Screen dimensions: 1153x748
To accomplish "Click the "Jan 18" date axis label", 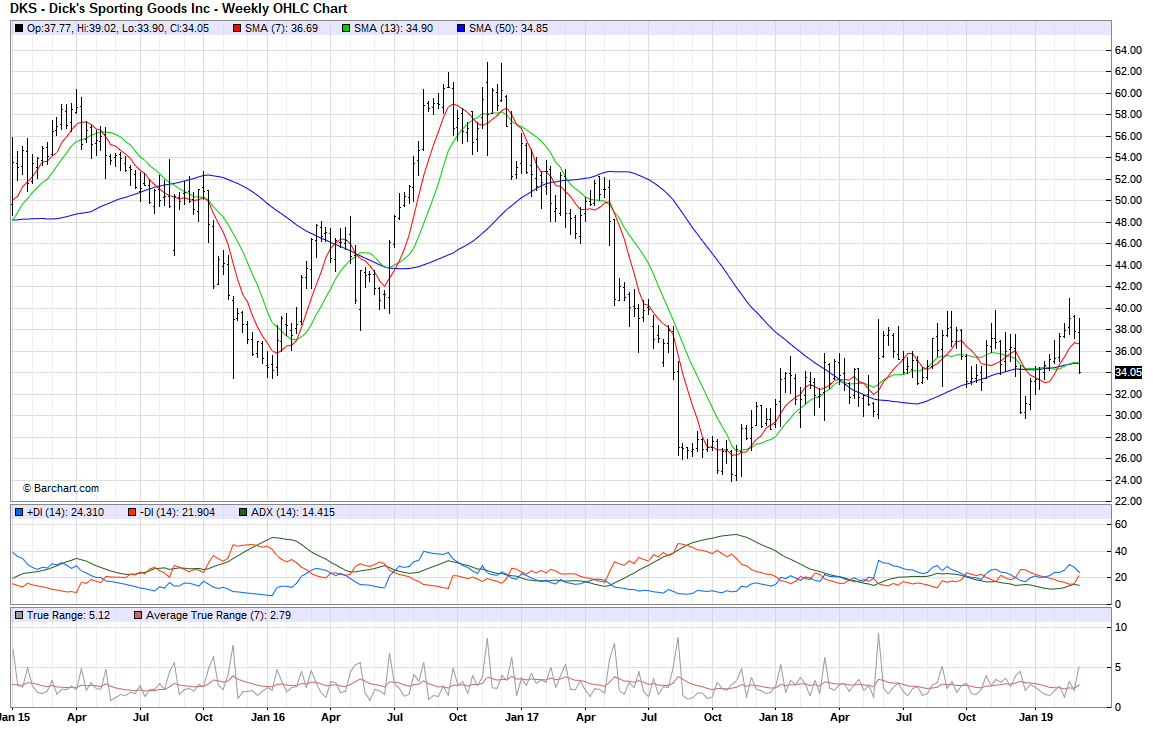I will click(776, 718).
